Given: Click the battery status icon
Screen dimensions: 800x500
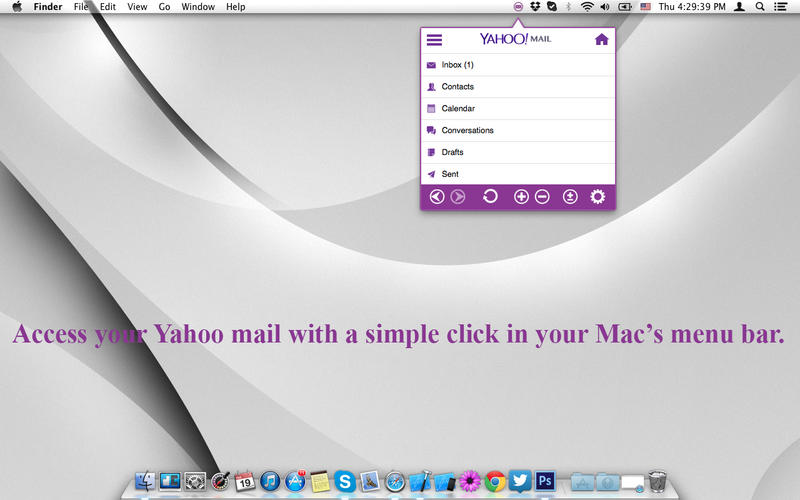Looking at the screenshot, I should coord(624,7).
